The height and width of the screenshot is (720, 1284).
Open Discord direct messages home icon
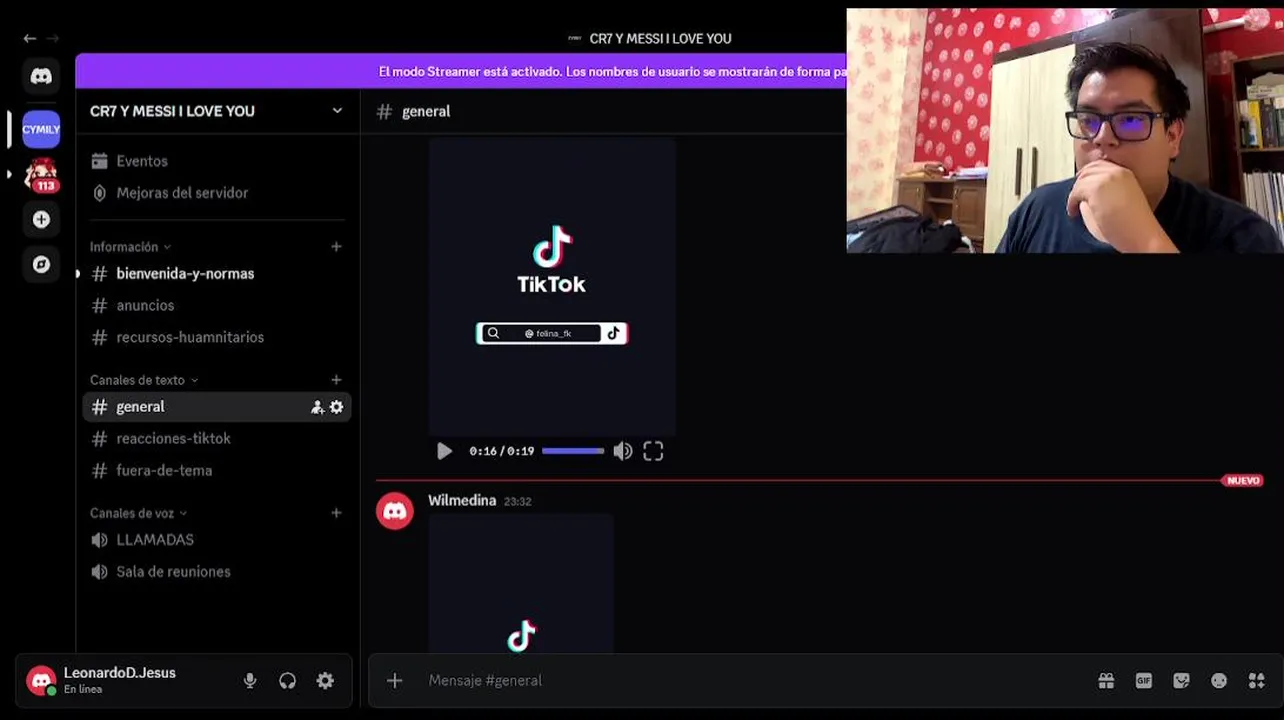click(41, 76)
